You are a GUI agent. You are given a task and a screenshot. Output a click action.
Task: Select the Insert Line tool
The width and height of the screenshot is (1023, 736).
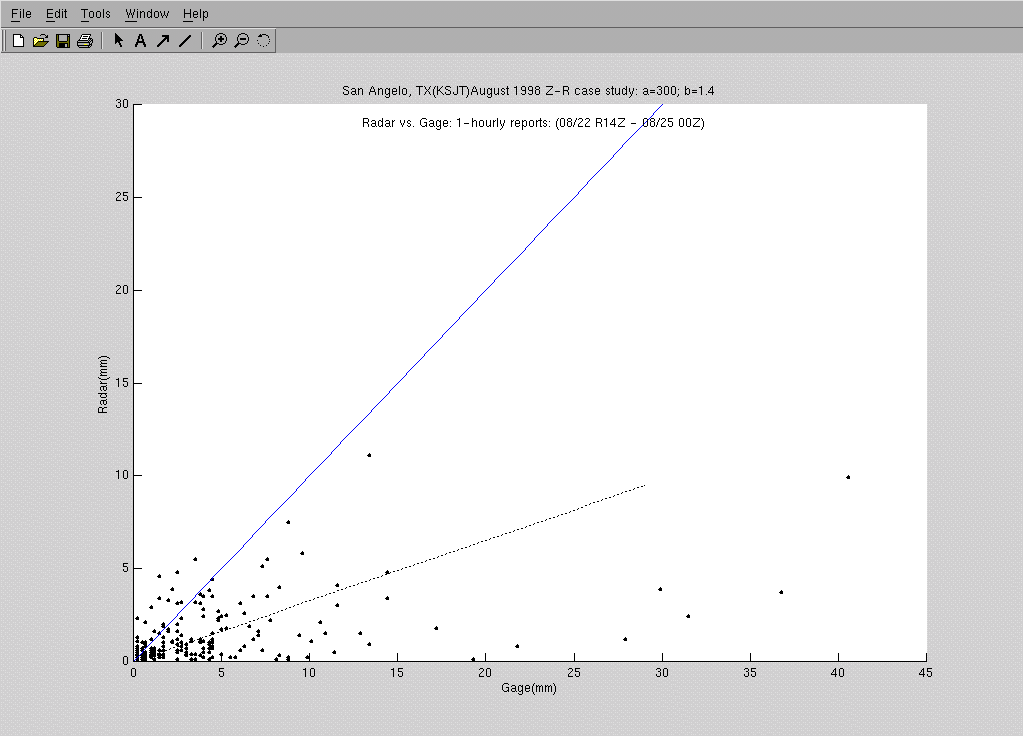[x=185, y=40]
